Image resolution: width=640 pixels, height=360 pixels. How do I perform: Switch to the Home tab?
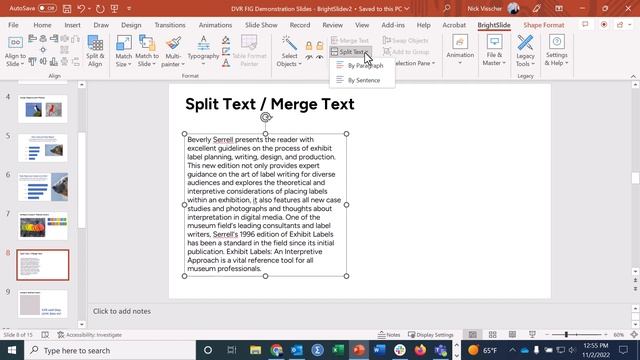(x=42, y=25)
